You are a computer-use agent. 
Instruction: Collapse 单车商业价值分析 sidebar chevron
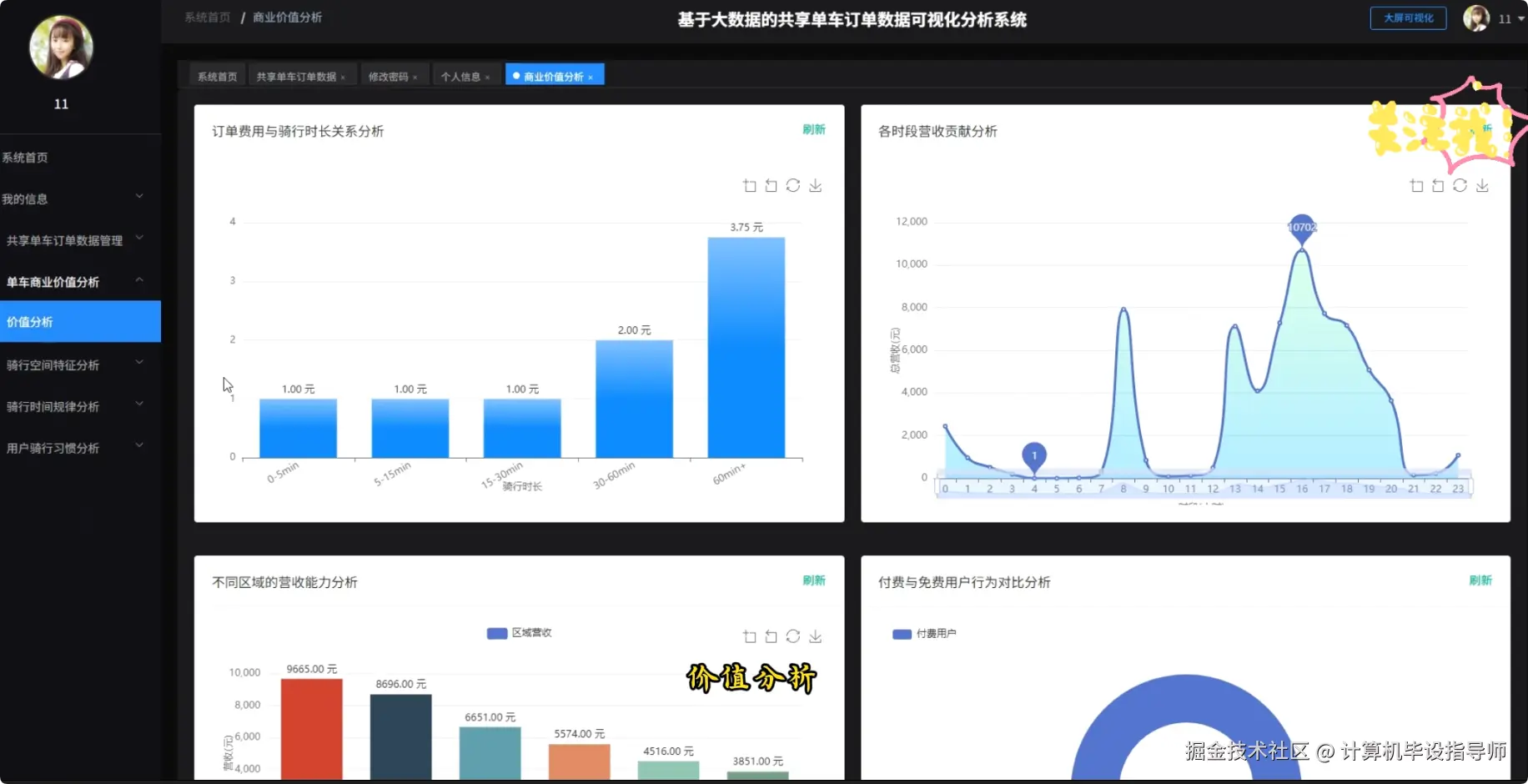[139, 280]
